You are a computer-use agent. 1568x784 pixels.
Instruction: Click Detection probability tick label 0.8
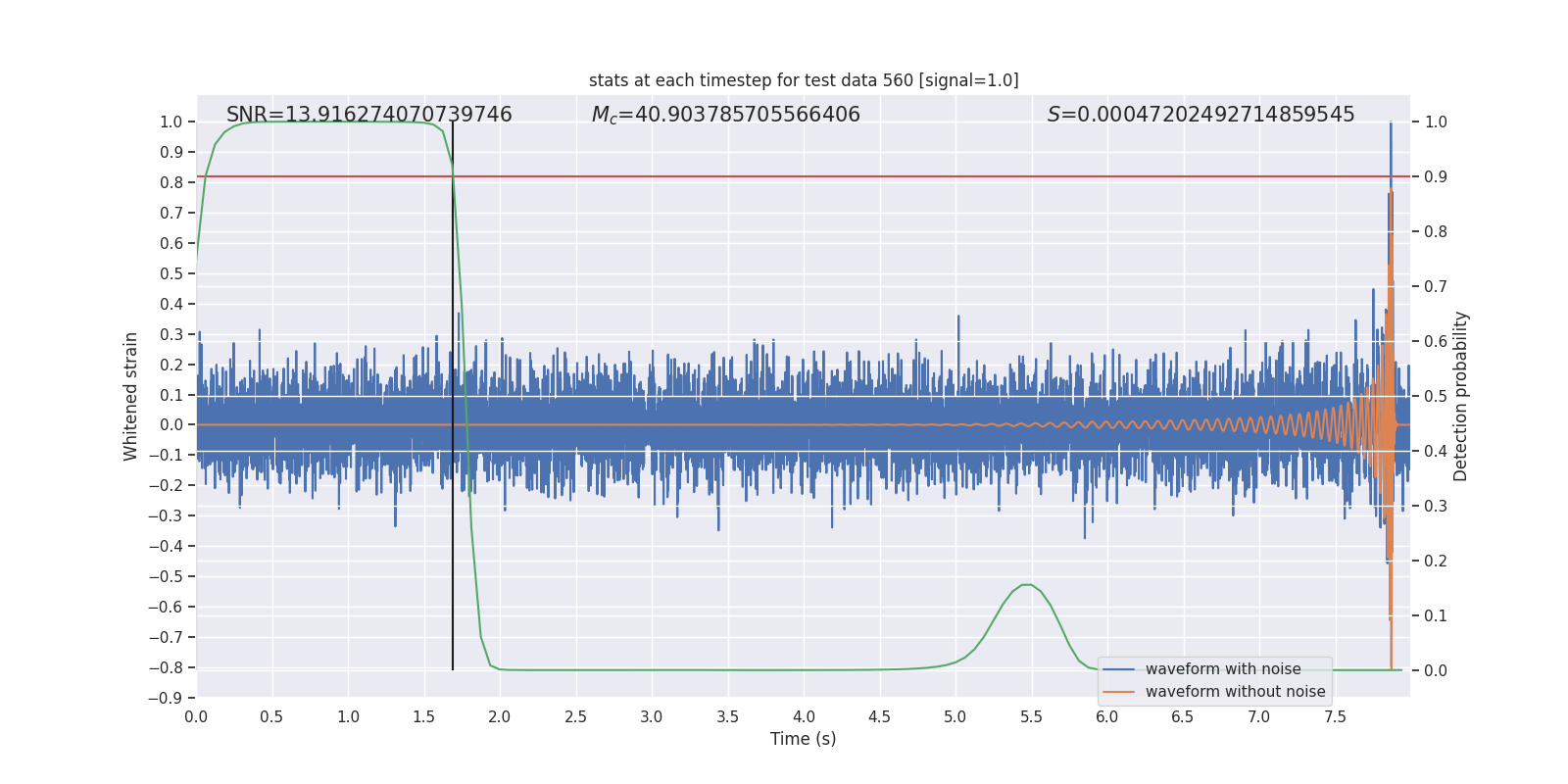coord(1436,231)
